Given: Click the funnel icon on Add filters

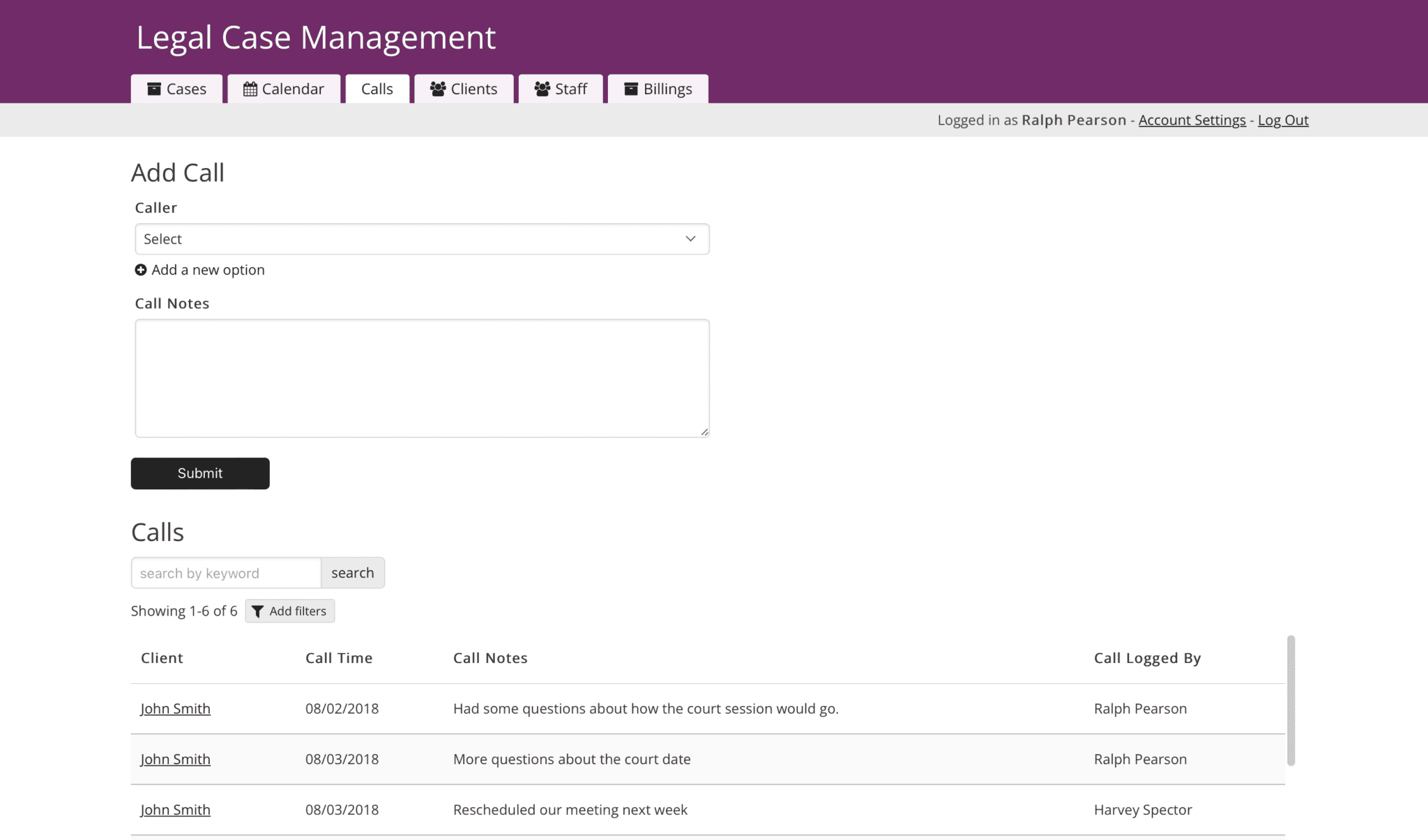Looking at the screenshot, I should coord(259,611).
